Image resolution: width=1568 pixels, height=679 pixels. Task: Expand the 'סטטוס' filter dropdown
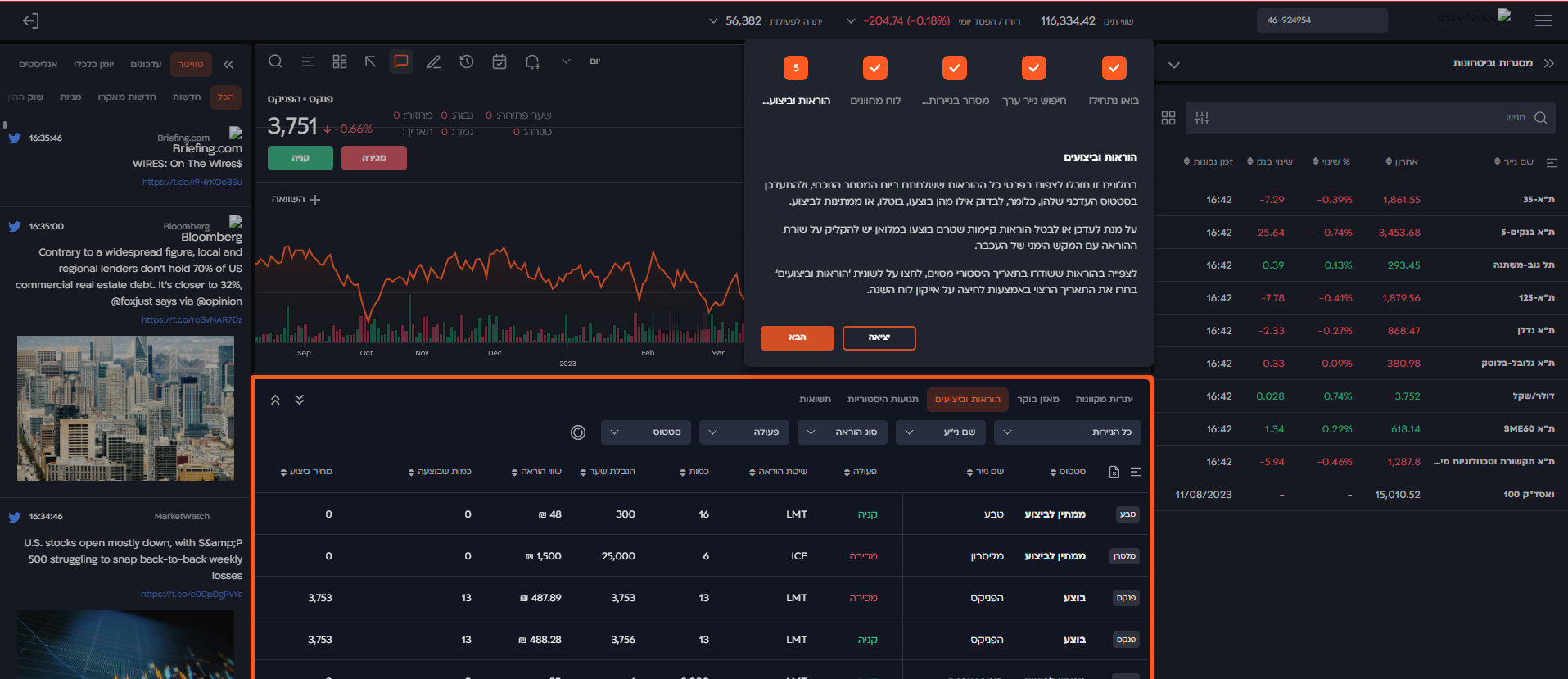(646, 432)
